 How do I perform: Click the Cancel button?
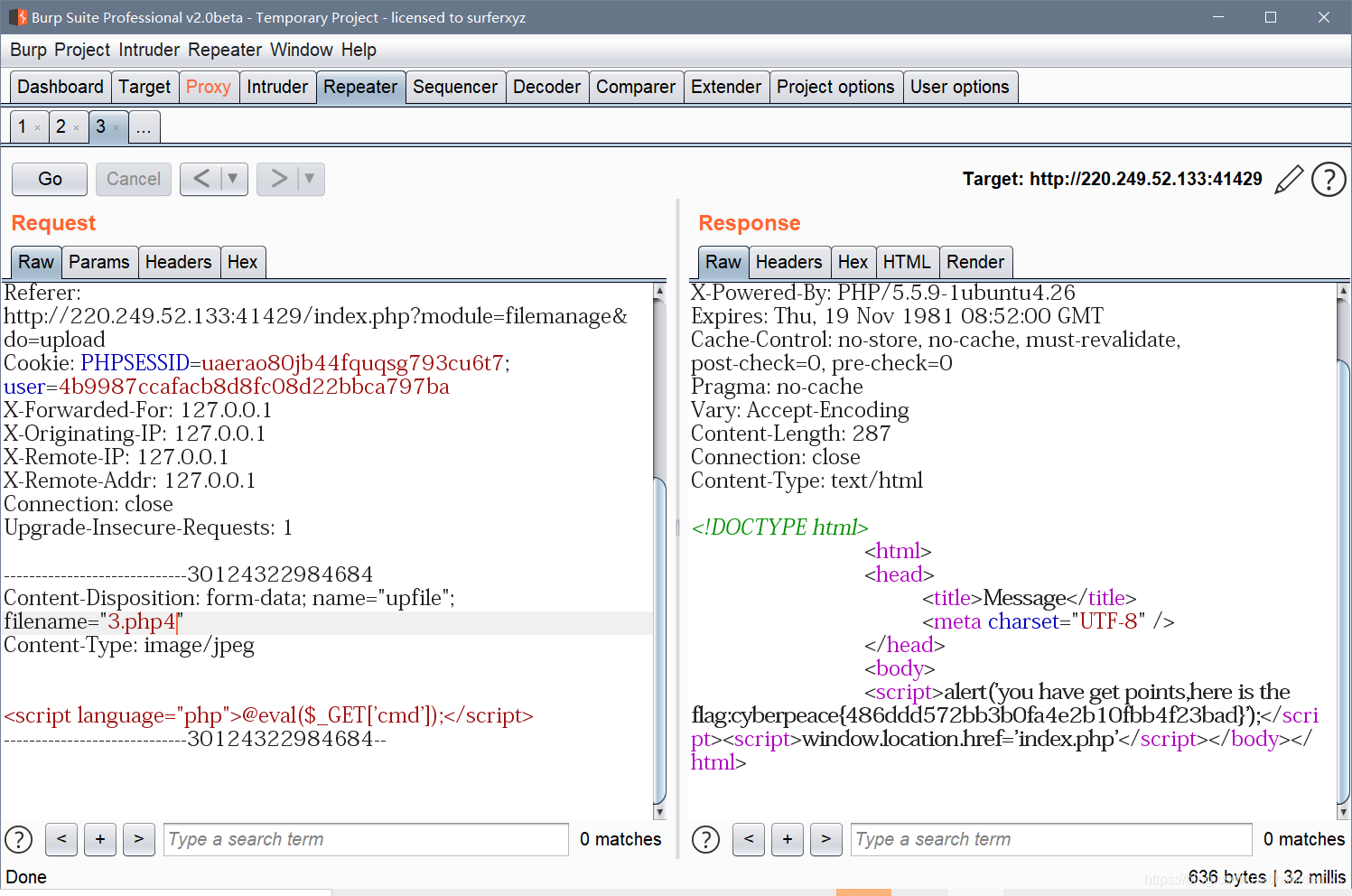click(x=134, y=179)
